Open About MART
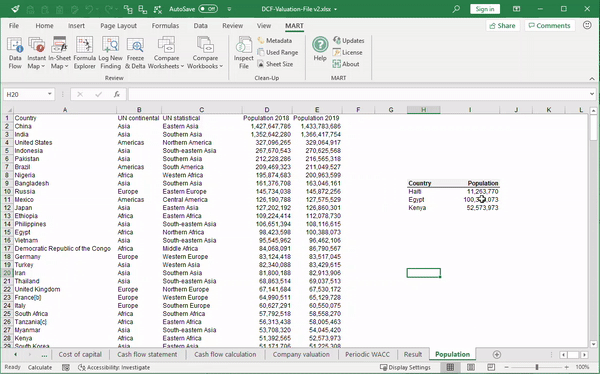This screenshot has width=600, height=374. click(346, 64)
